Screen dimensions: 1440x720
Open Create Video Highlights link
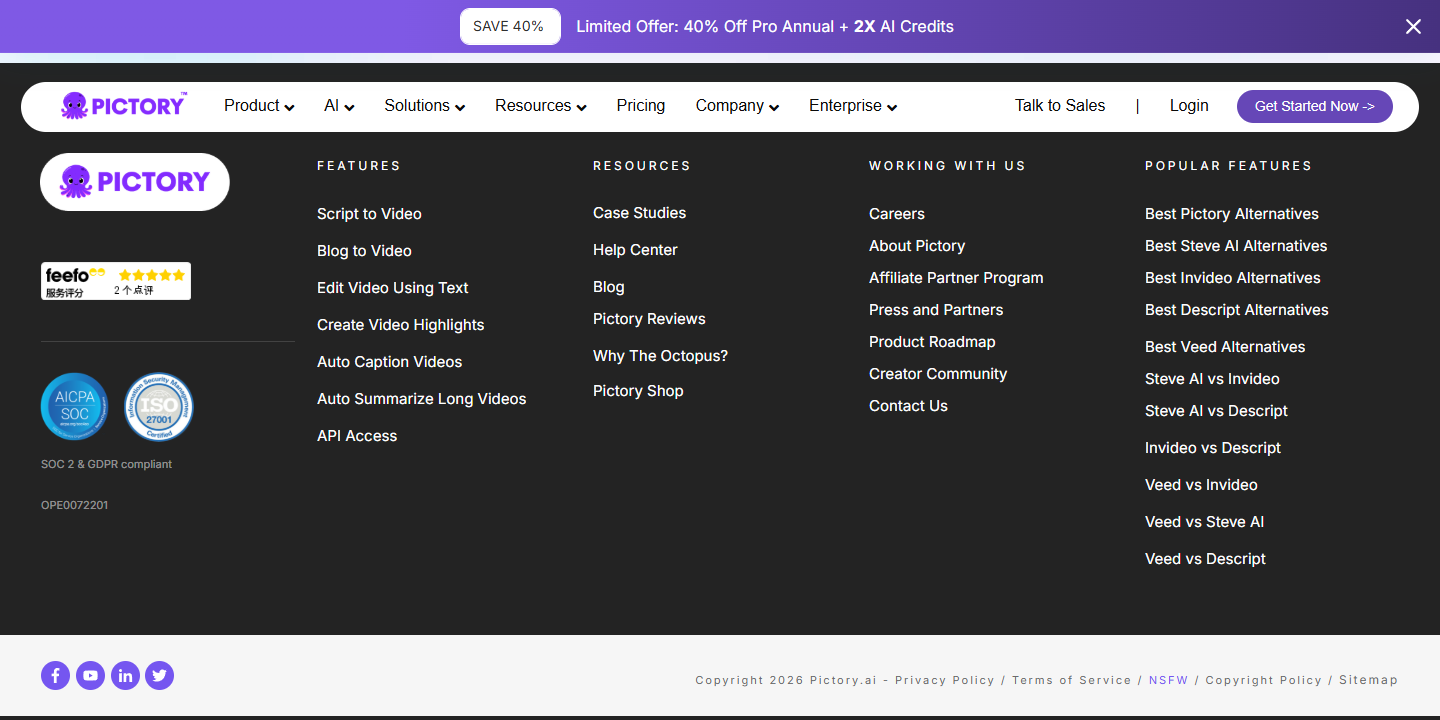401,325
